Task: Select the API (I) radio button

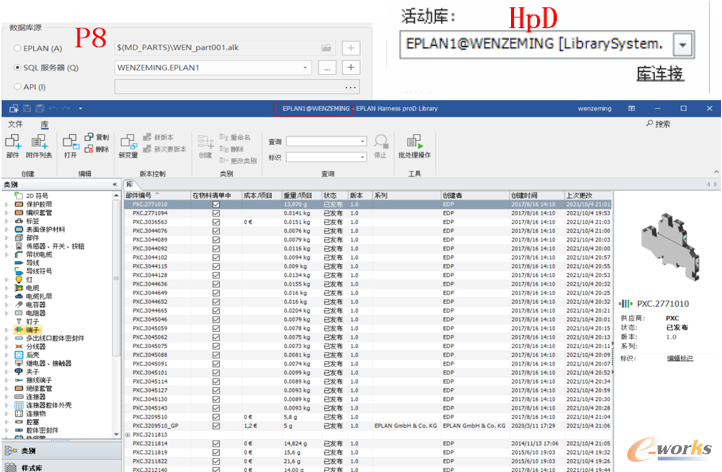Action: tap(17, 87)
